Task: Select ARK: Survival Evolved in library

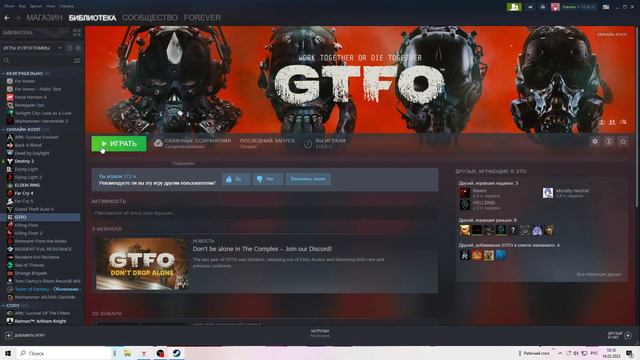Action: pyautogui.click(x=36, y=137)
